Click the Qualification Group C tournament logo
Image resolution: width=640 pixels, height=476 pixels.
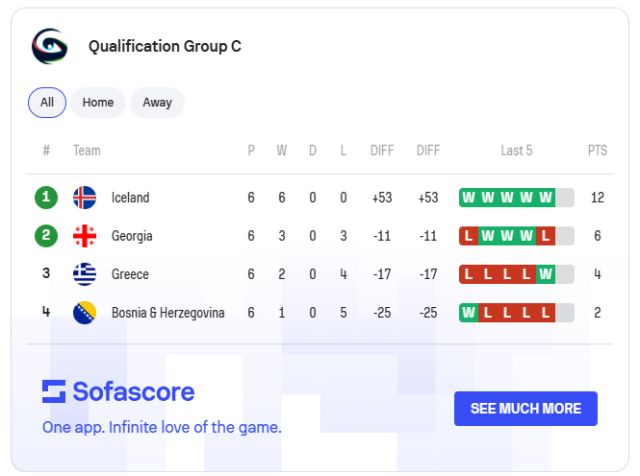[49, 46]
